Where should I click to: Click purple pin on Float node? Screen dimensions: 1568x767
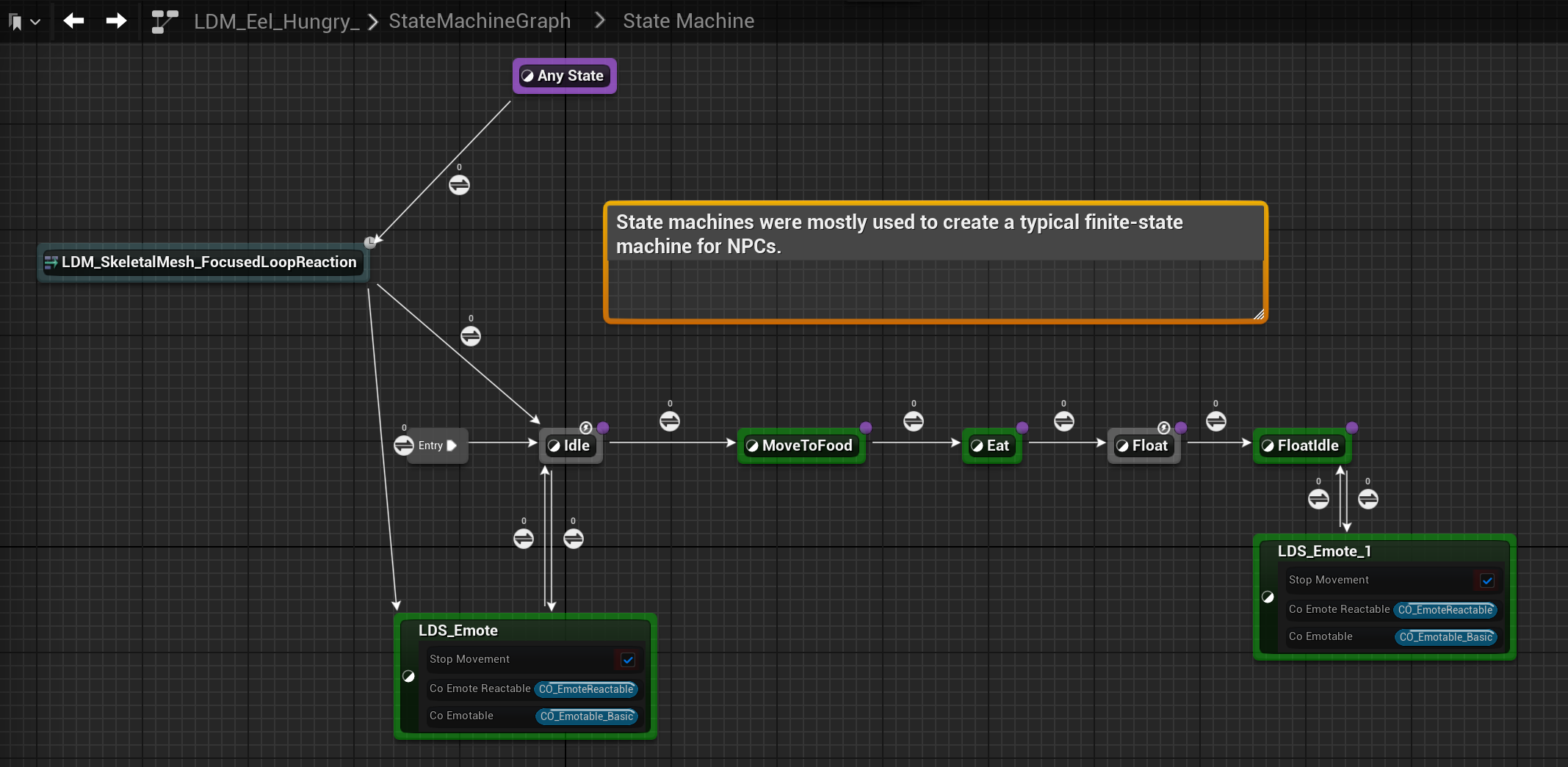pos(1181,428)
